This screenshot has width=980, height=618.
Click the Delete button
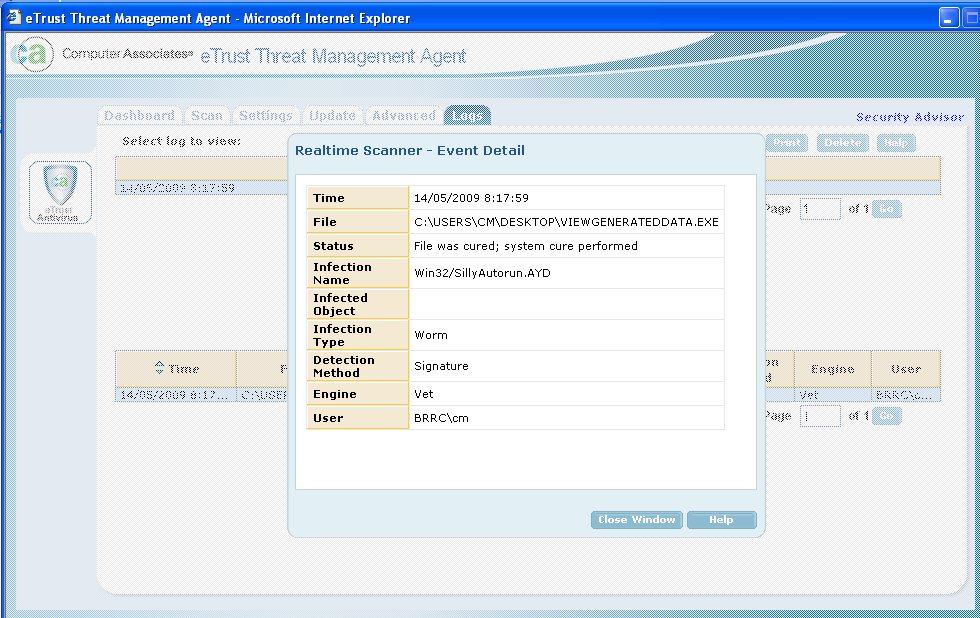coord(842,143)
